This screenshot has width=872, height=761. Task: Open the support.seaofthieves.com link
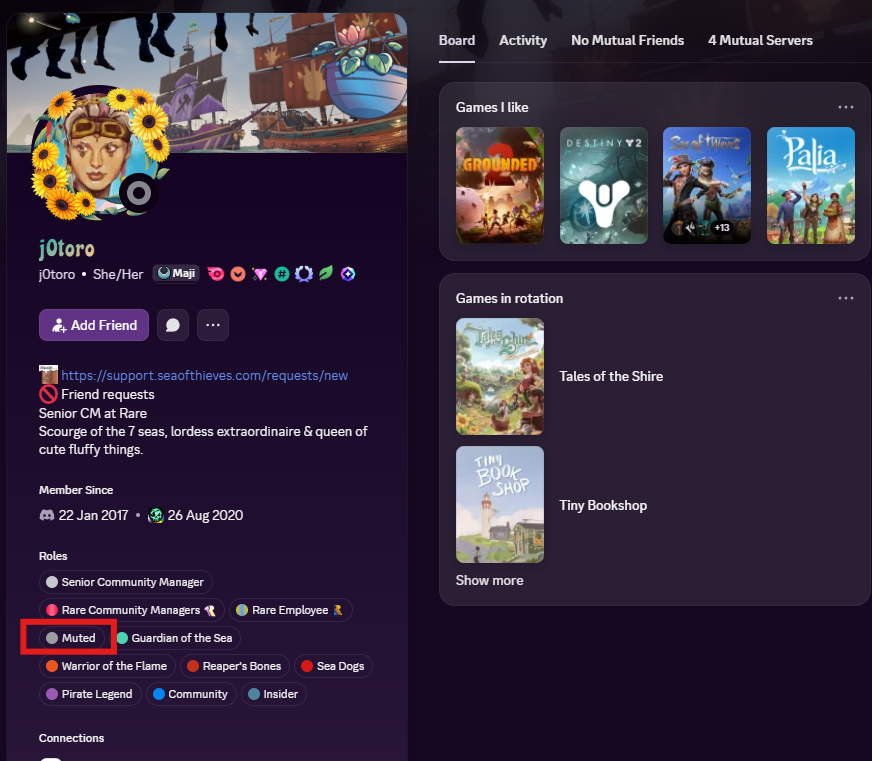pos(205,375)
